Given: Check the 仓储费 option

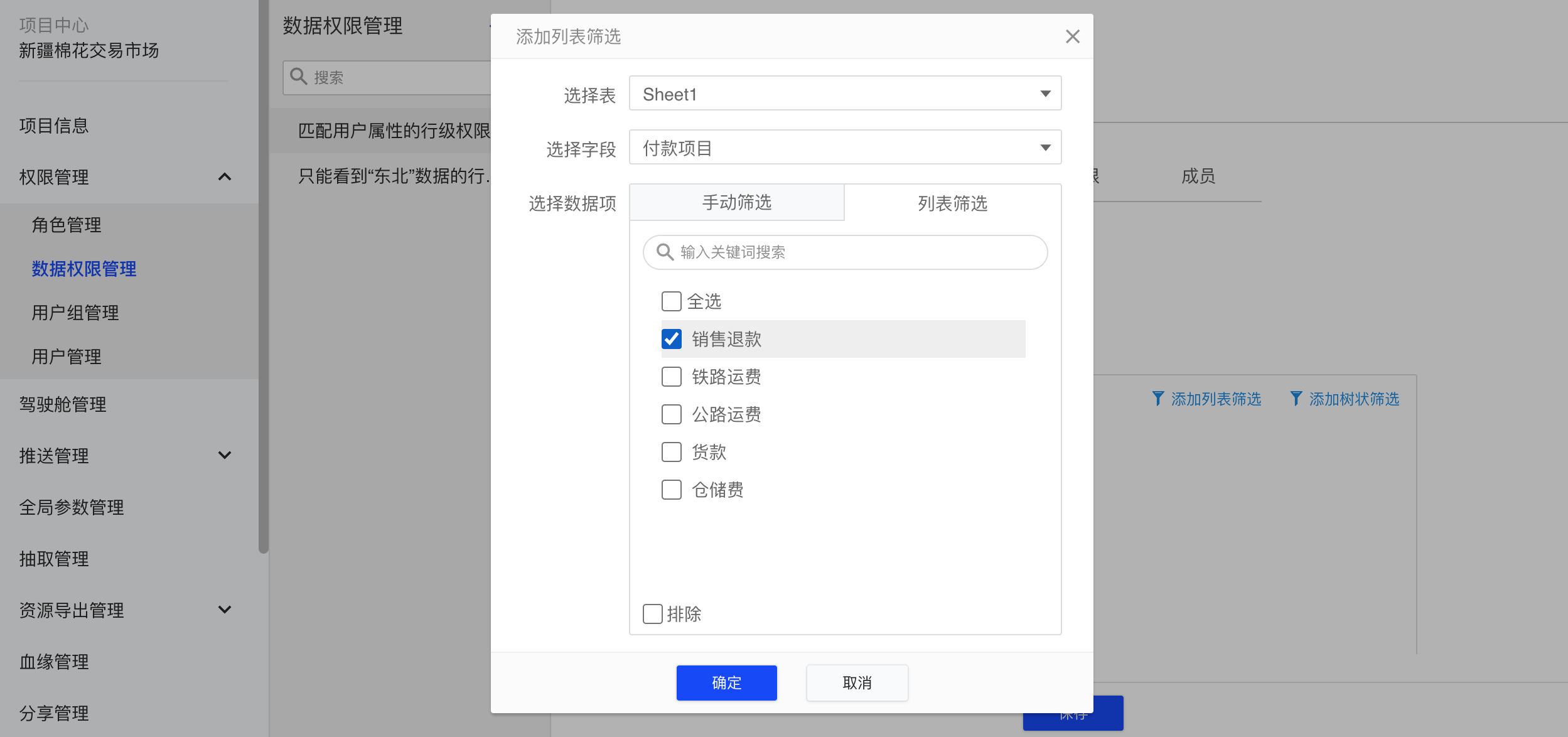Looking at the screenshot, I should point(671,490).
